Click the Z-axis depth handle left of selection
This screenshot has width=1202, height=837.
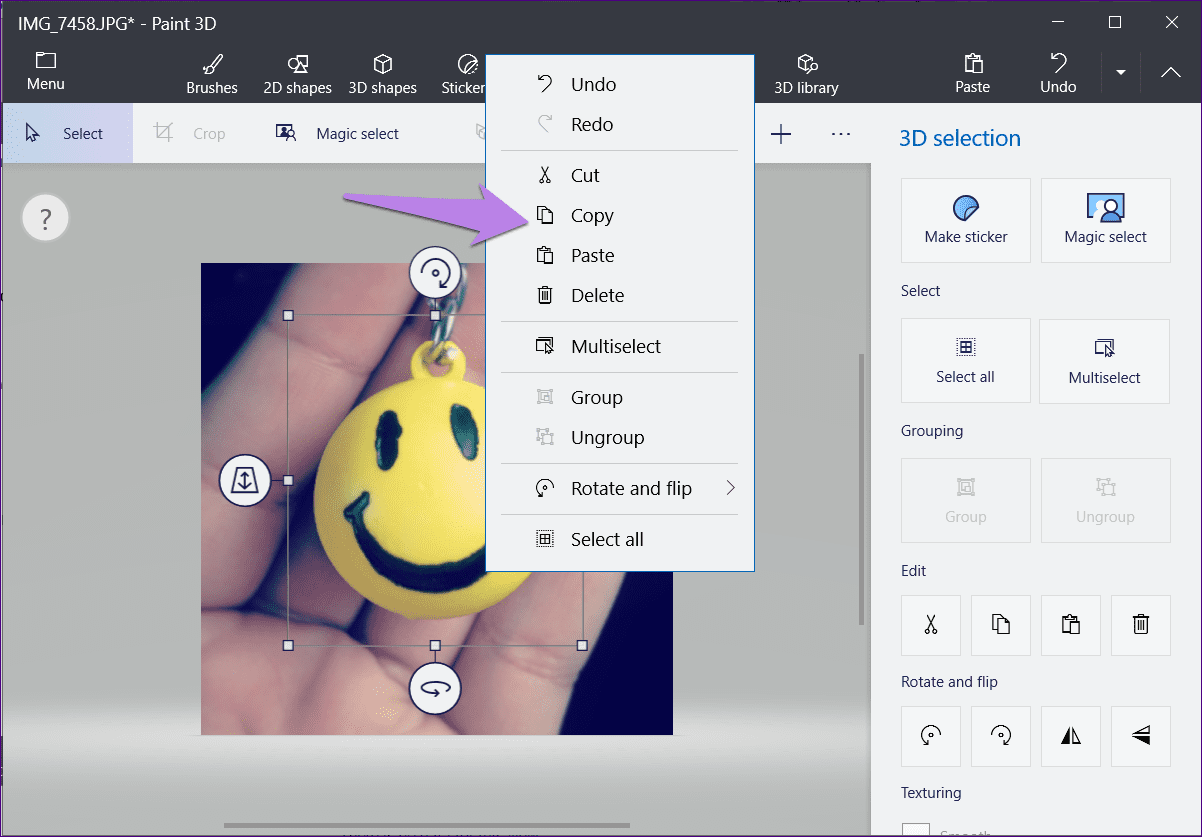click(245, 480)
